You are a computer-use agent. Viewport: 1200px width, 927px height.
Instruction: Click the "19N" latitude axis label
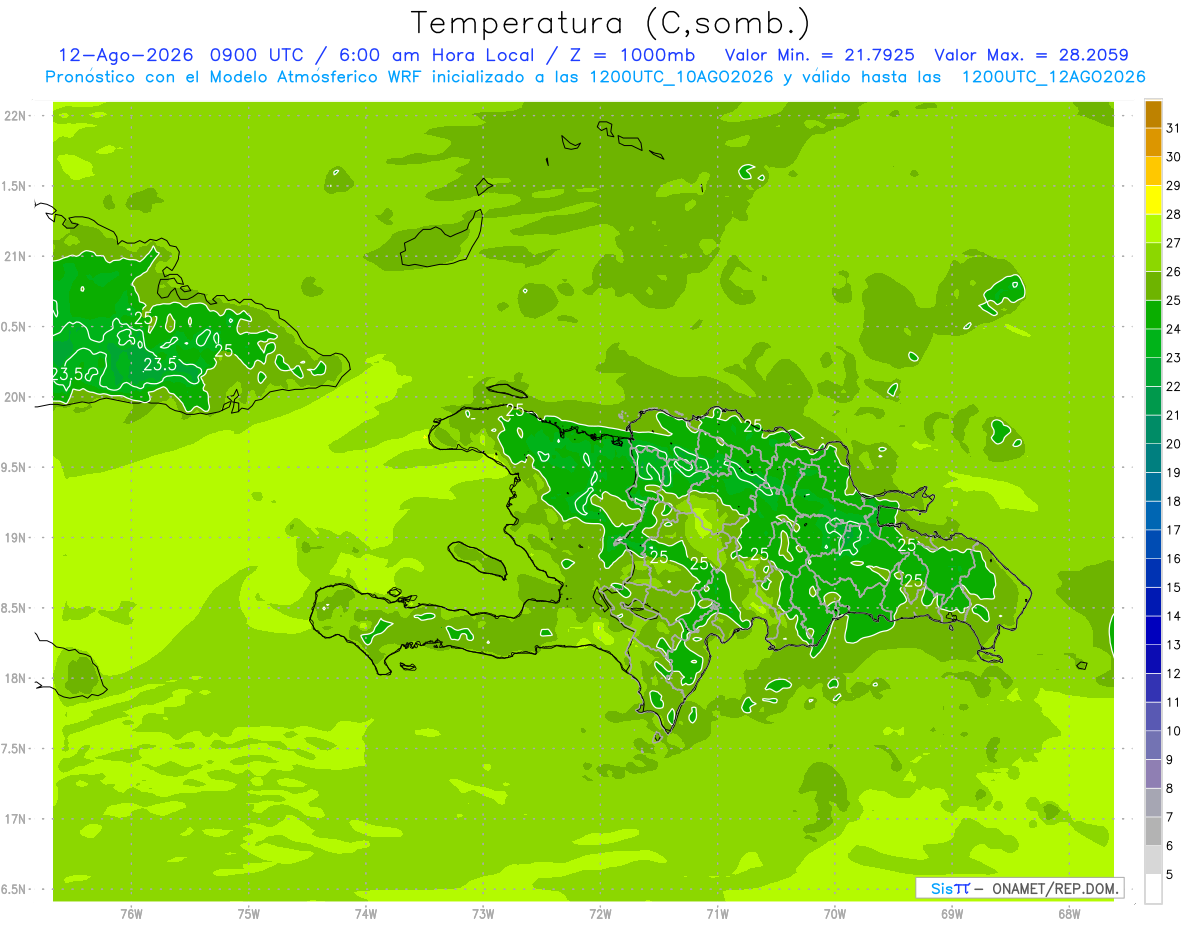17,537
